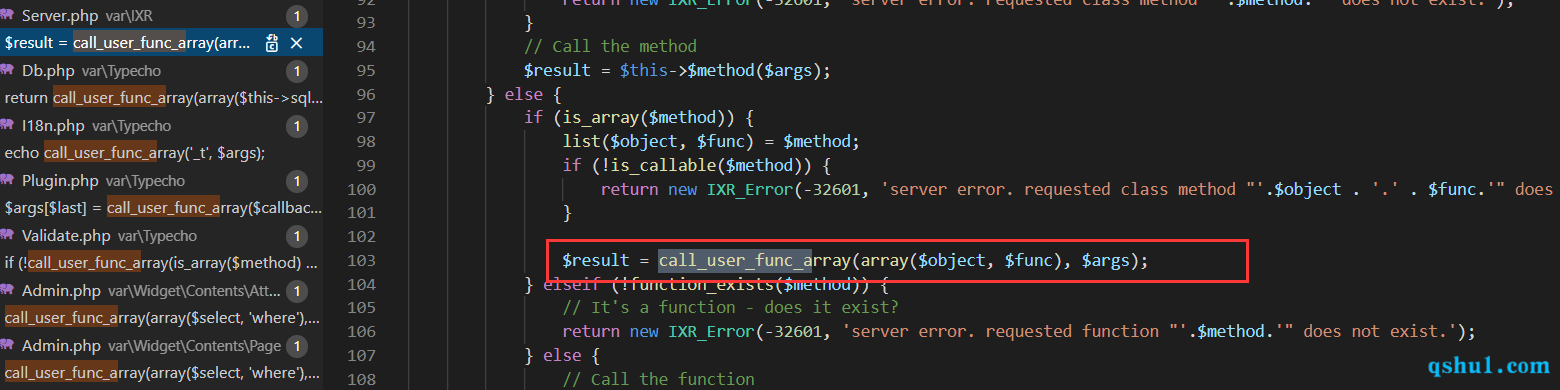
Task: Click the '// Call the function' comment on line 108
Action: click(658, 379)
